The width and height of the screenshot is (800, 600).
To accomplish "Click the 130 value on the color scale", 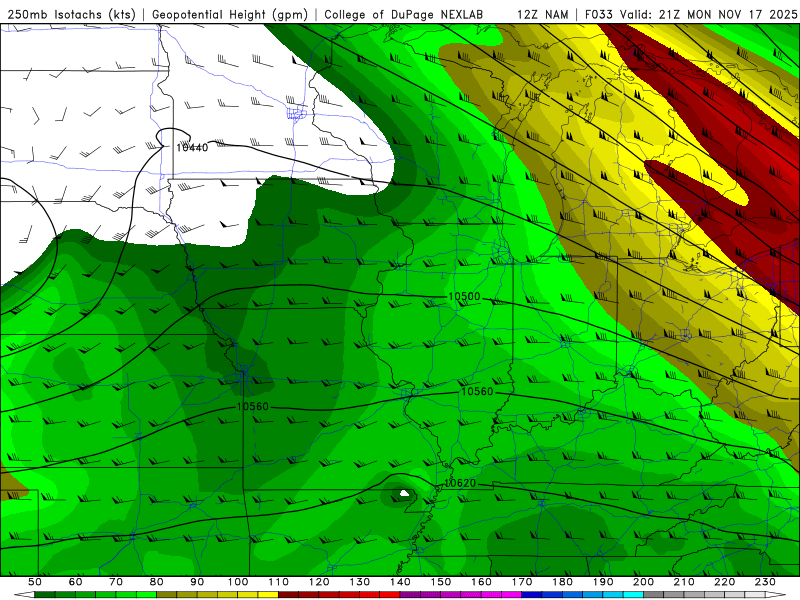I will click(360, 582).
